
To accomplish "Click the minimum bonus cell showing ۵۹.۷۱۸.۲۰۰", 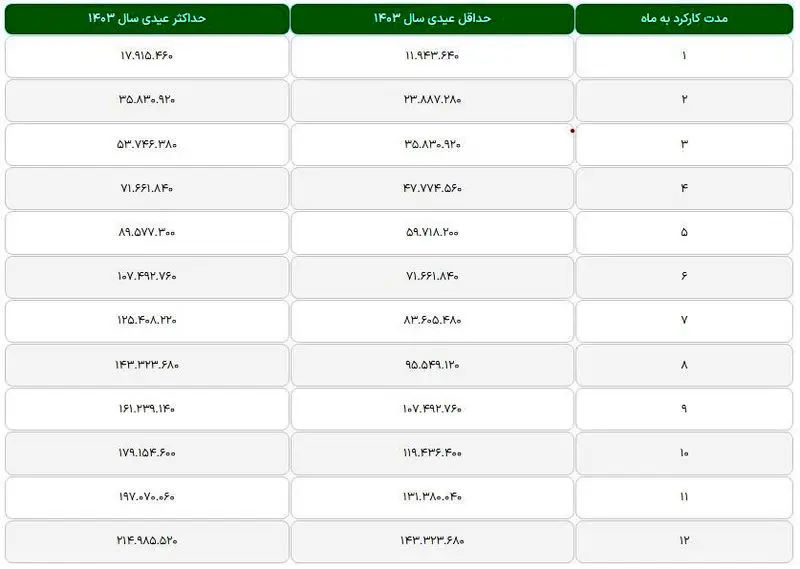I will (432, 232).
